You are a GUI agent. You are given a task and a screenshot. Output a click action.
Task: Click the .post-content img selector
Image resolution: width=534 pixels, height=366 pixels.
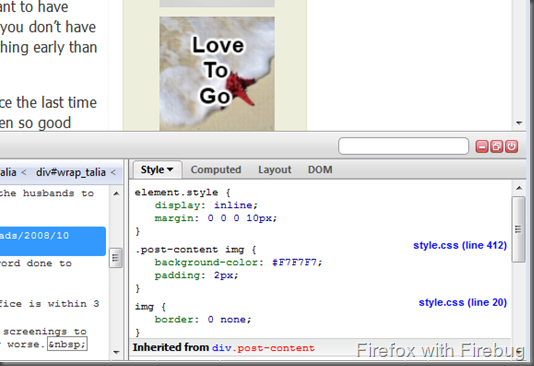pos(190,250)
